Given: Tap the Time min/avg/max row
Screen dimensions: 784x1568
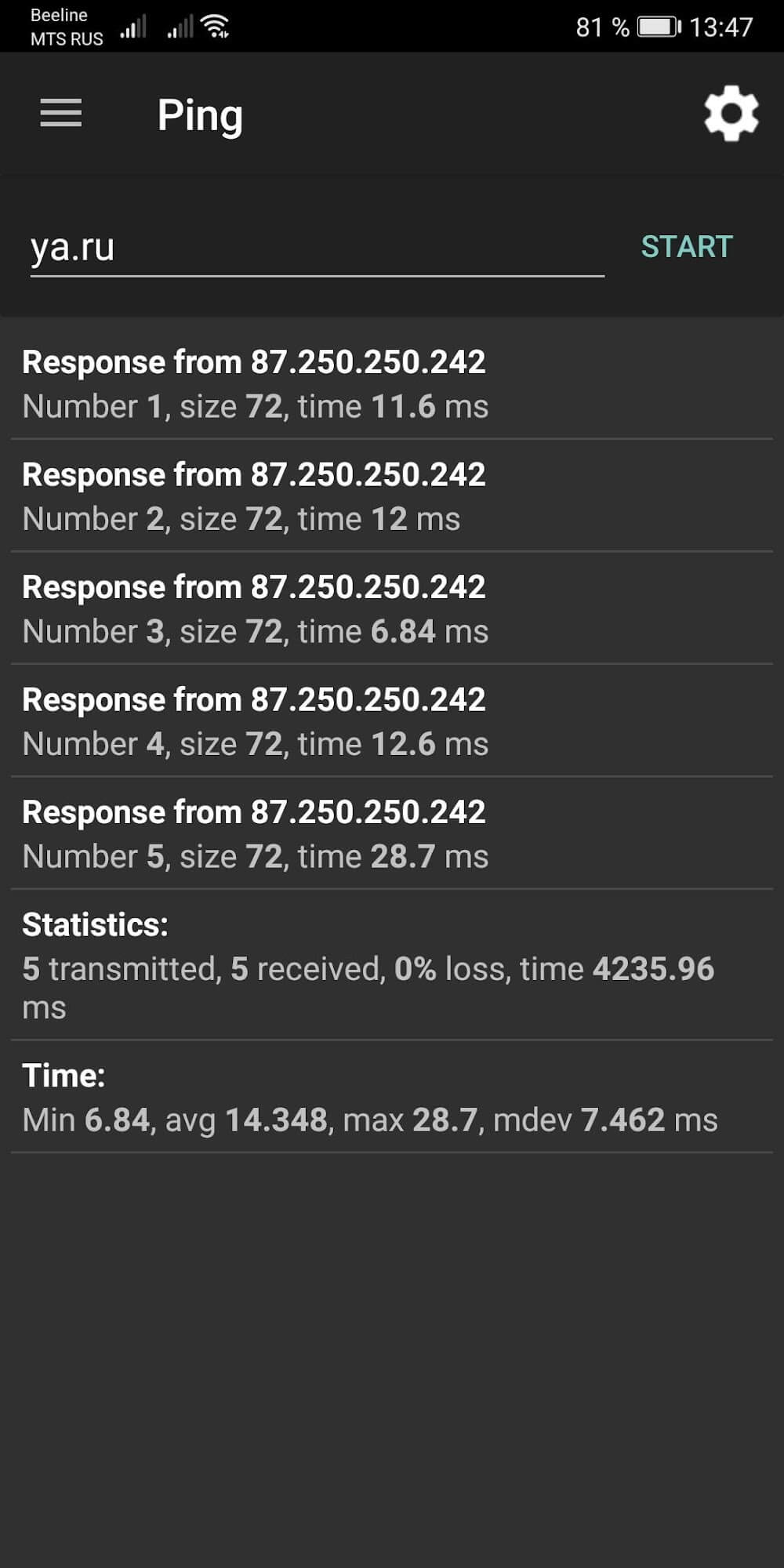Looking at the screenshot, I should pos(392,1098).
